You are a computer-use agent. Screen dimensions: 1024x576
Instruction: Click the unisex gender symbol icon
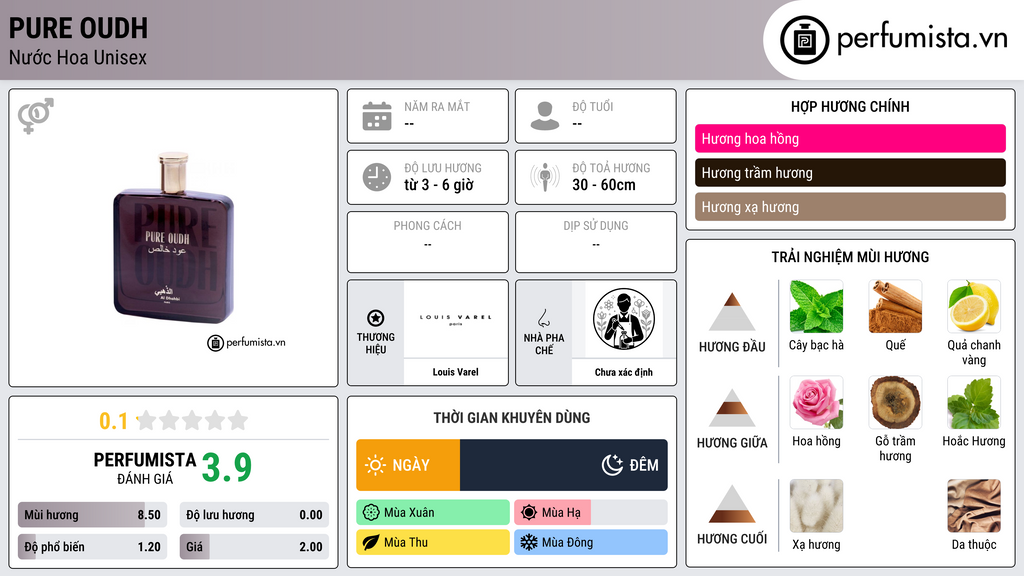[x=35, y=115]
